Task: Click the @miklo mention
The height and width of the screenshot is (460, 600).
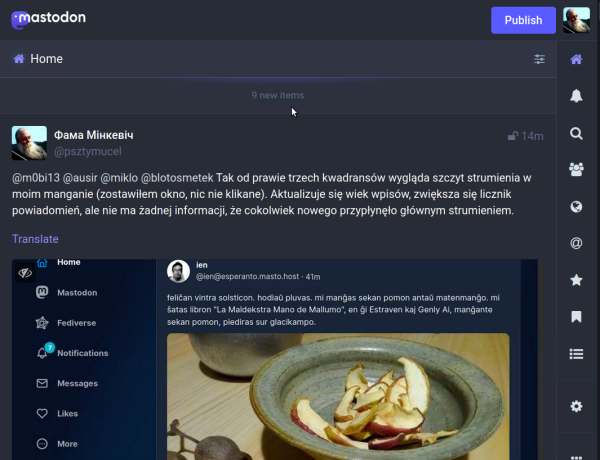Action: 119,178
